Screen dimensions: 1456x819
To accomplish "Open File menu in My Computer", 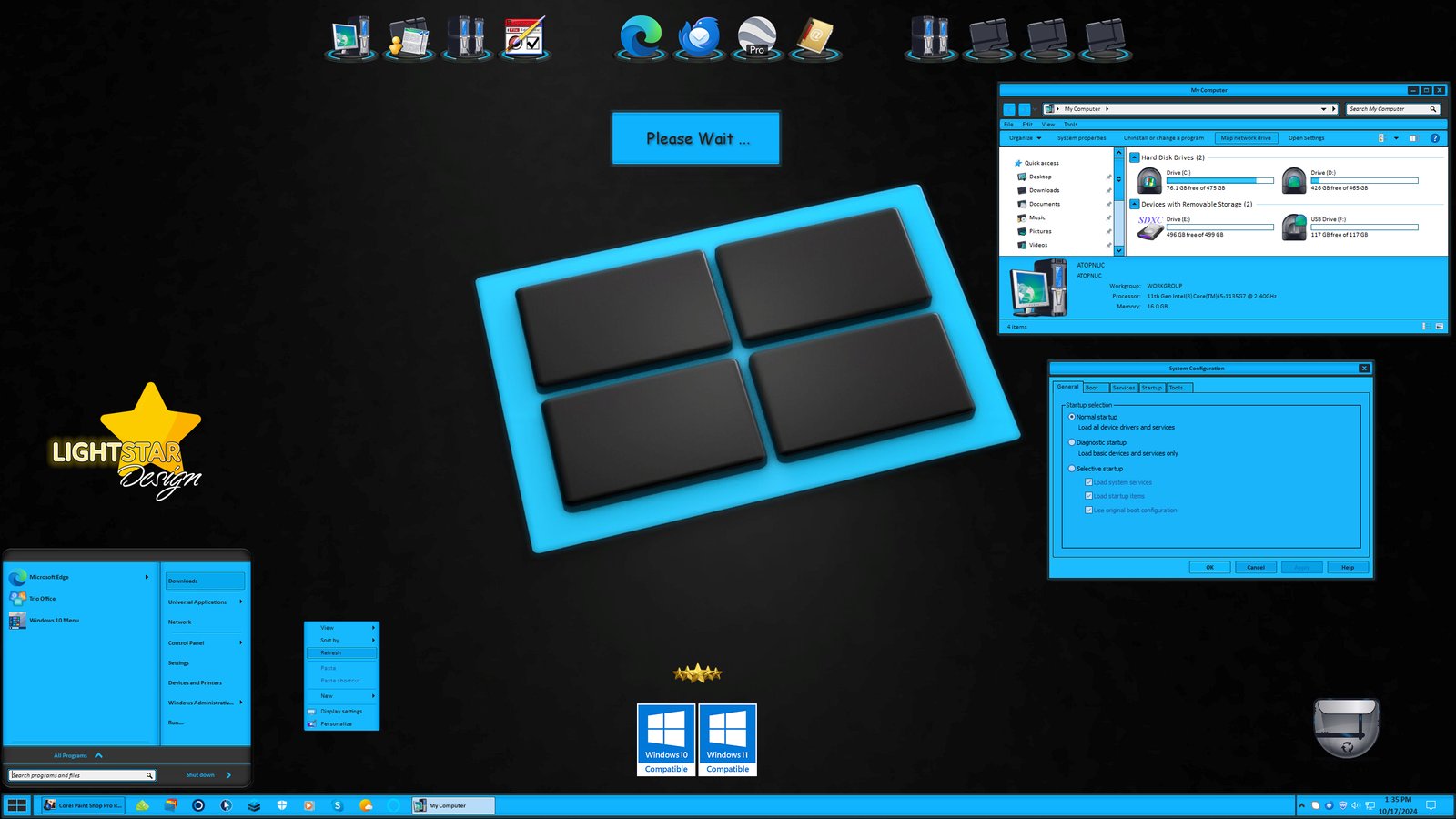I will click(x=1008, y=125).
